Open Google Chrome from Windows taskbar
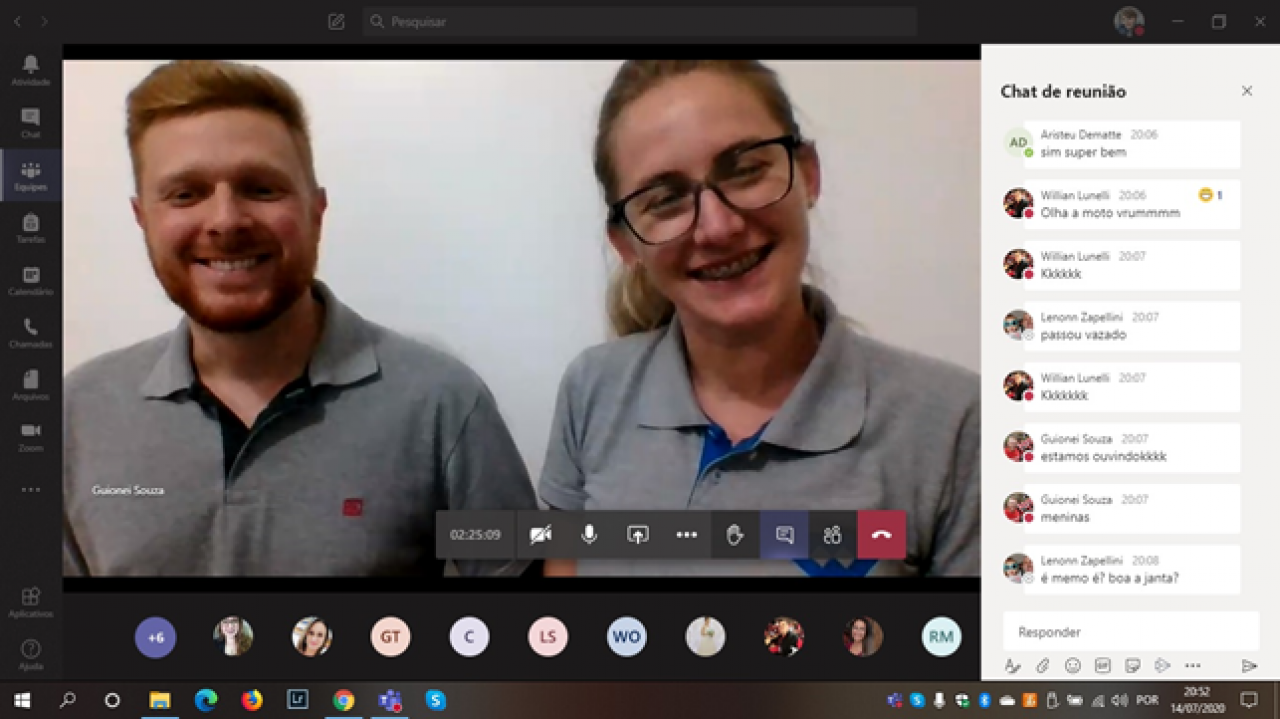Viewport: 1280px width, 719px height. coord(343,700)
